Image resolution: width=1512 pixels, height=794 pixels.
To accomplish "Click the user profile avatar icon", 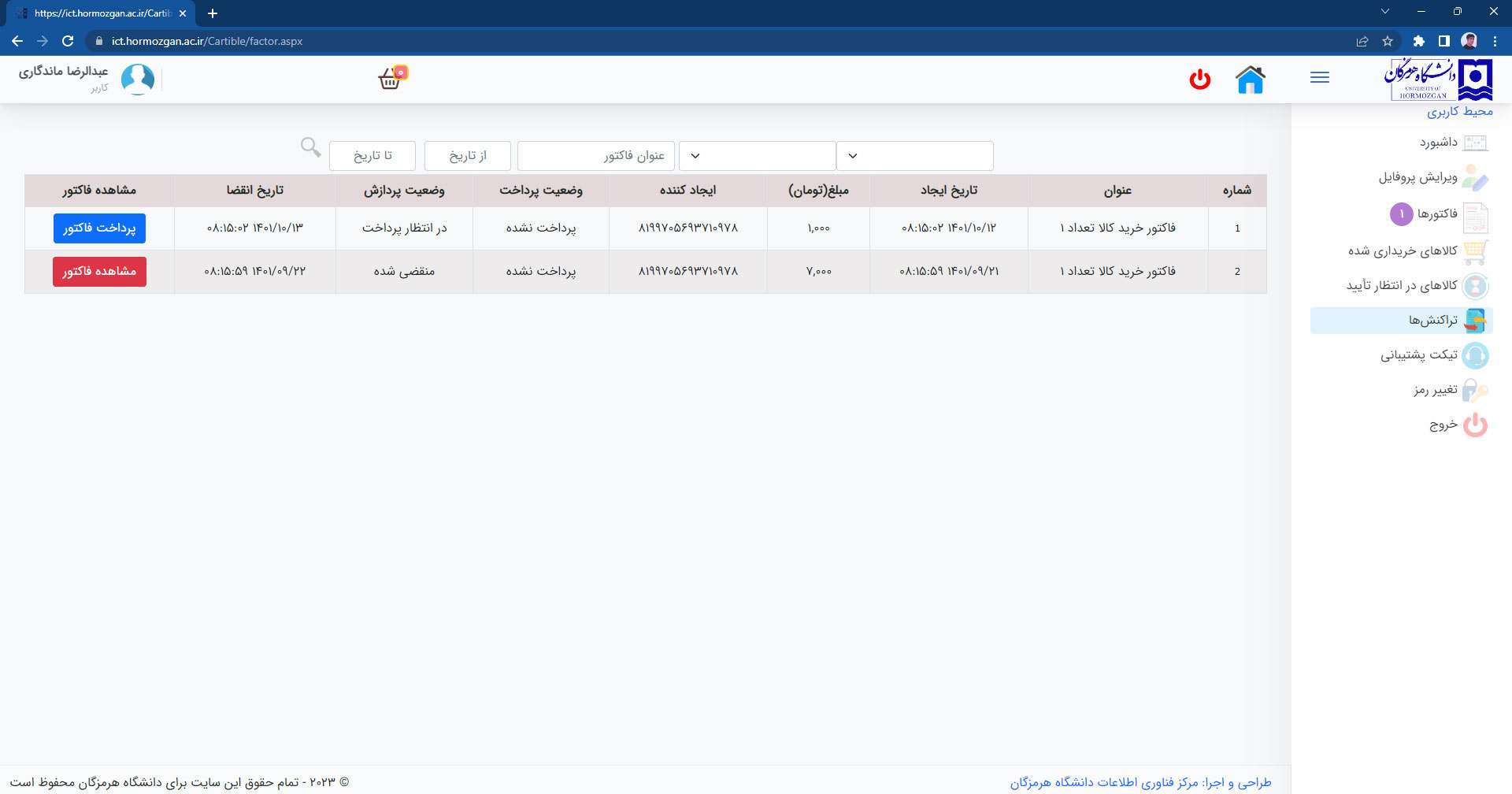I will [138, 80].
